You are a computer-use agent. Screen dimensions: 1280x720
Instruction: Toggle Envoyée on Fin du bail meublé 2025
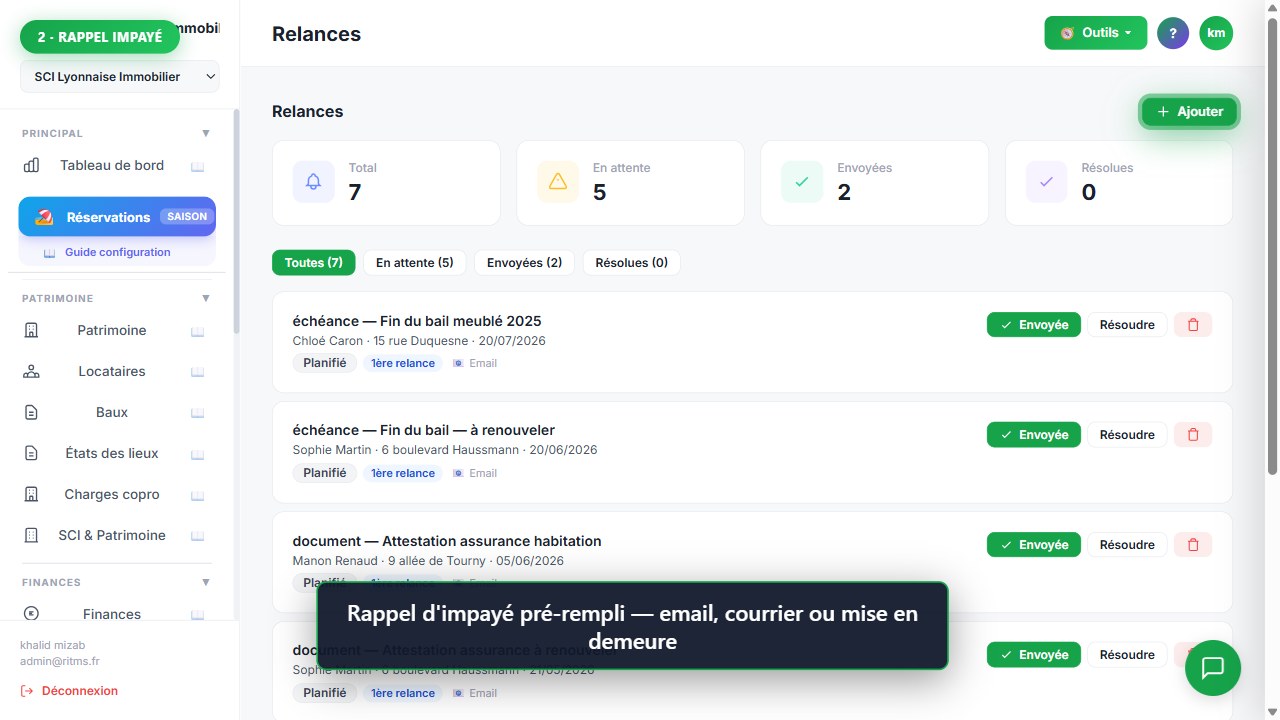(x=1034, y=325)
